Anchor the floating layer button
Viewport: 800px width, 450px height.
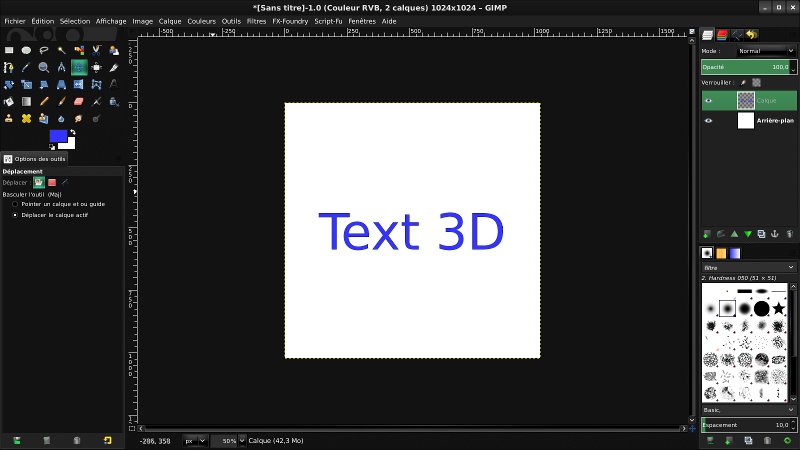[x=775, y=234]
